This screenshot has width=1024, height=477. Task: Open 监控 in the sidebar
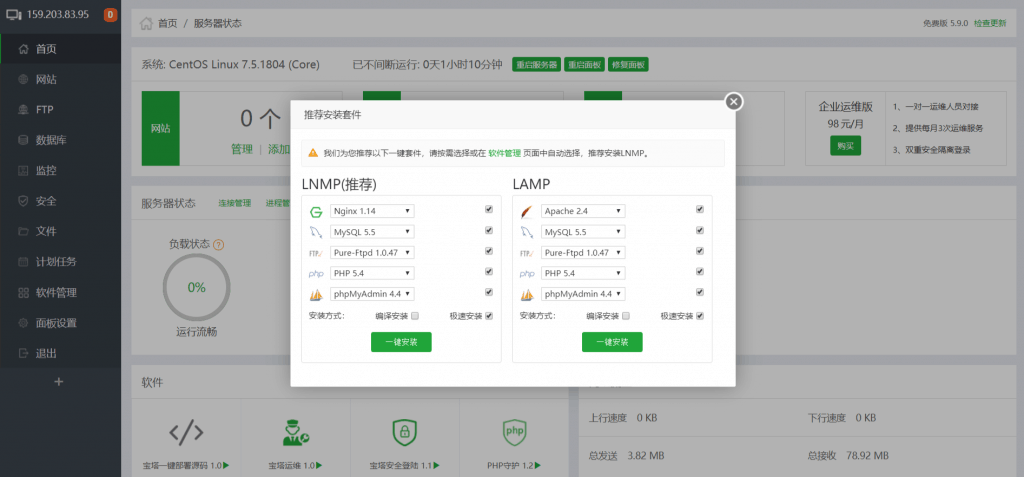61,171
